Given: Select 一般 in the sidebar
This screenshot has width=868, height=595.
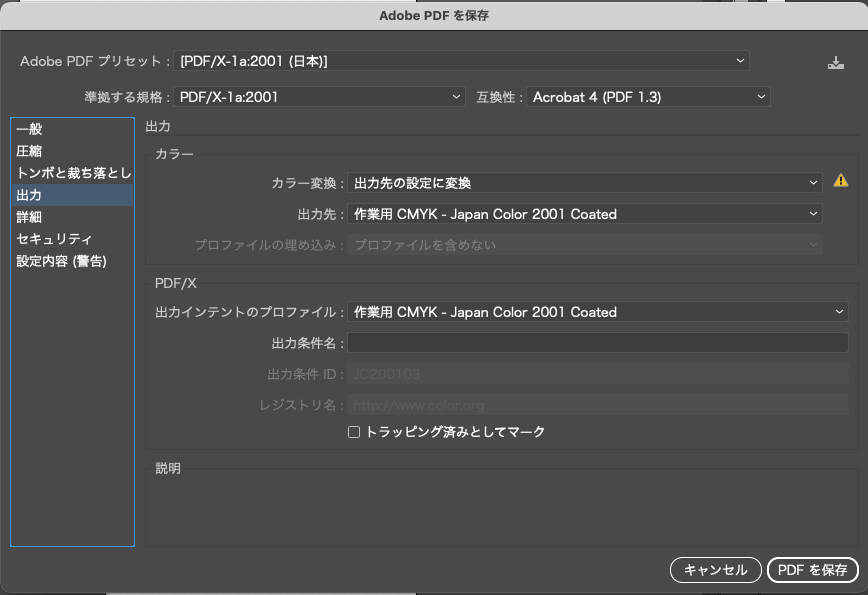Looking at the screenshot, I should click(30, 129).
